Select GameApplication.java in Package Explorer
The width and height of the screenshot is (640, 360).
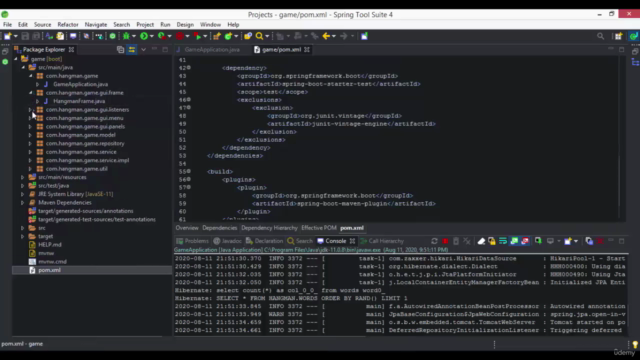click(x=80, y=84)
